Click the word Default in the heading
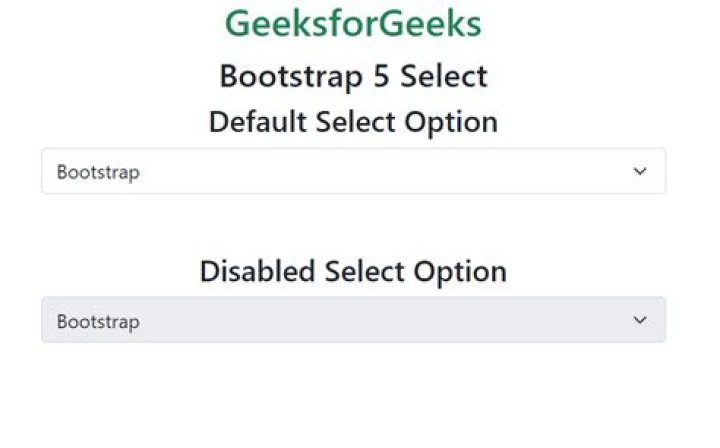Viewport: 720px width, 448px height. (x=258, y=122)
